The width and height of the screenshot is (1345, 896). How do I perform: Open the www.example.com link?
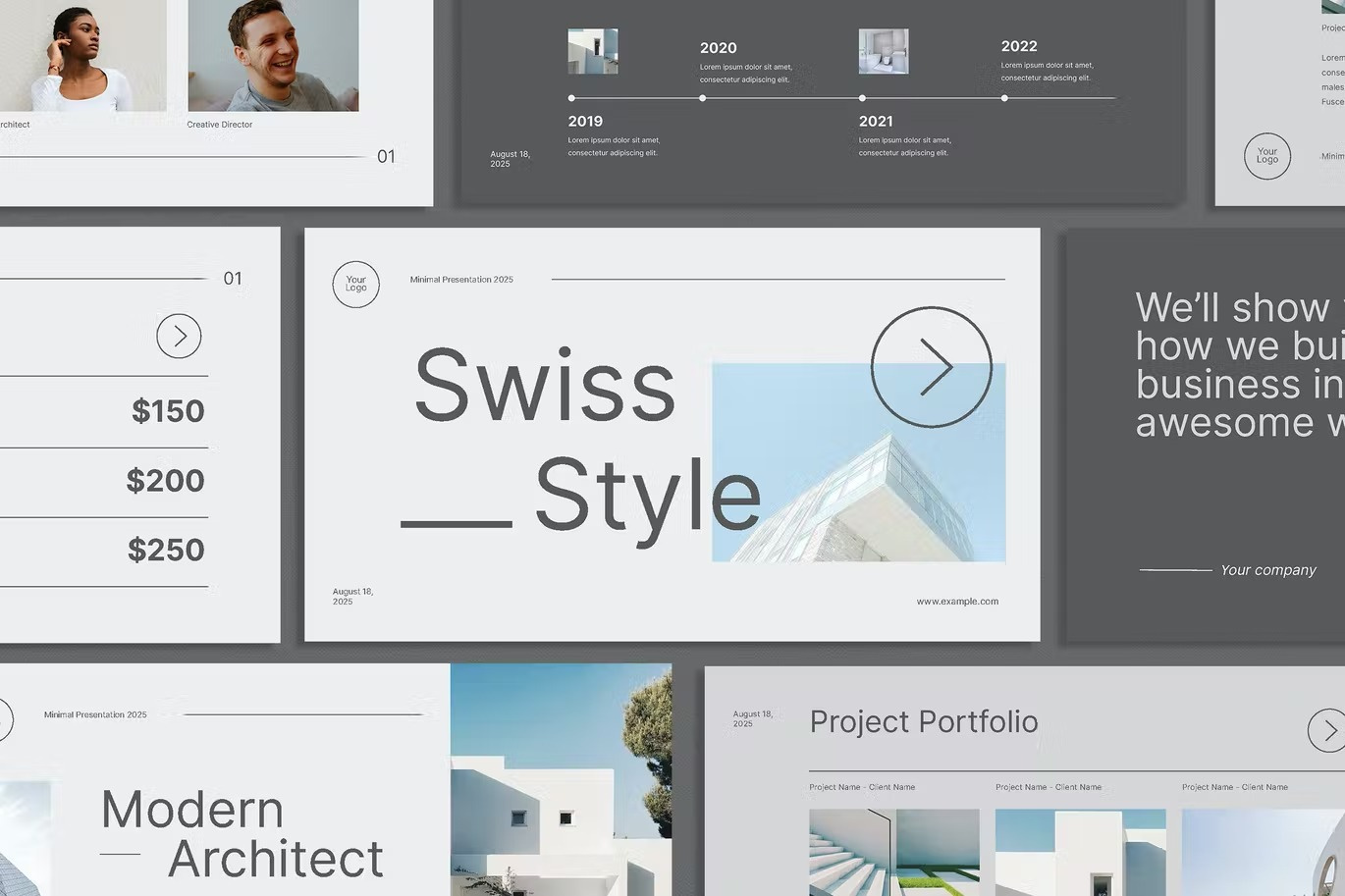957,602
